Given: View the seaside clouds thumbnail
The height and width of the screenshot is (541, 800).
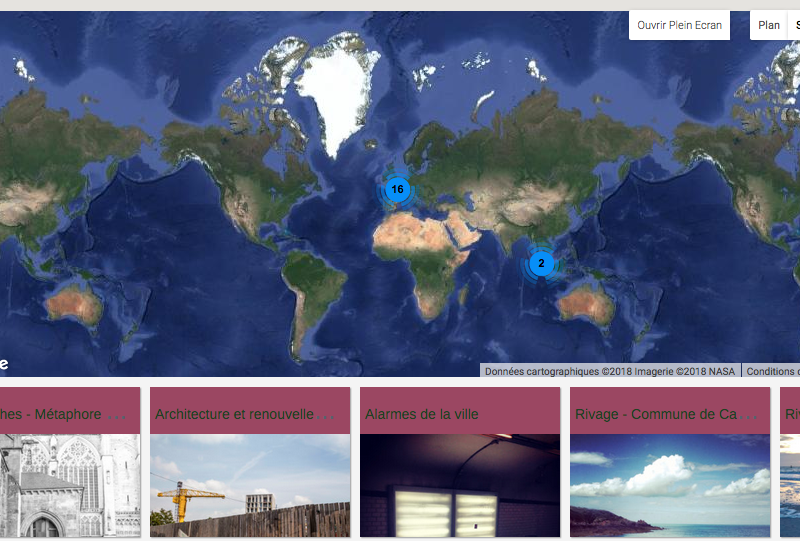Looking at the screenshot, I should coord(670,485).
